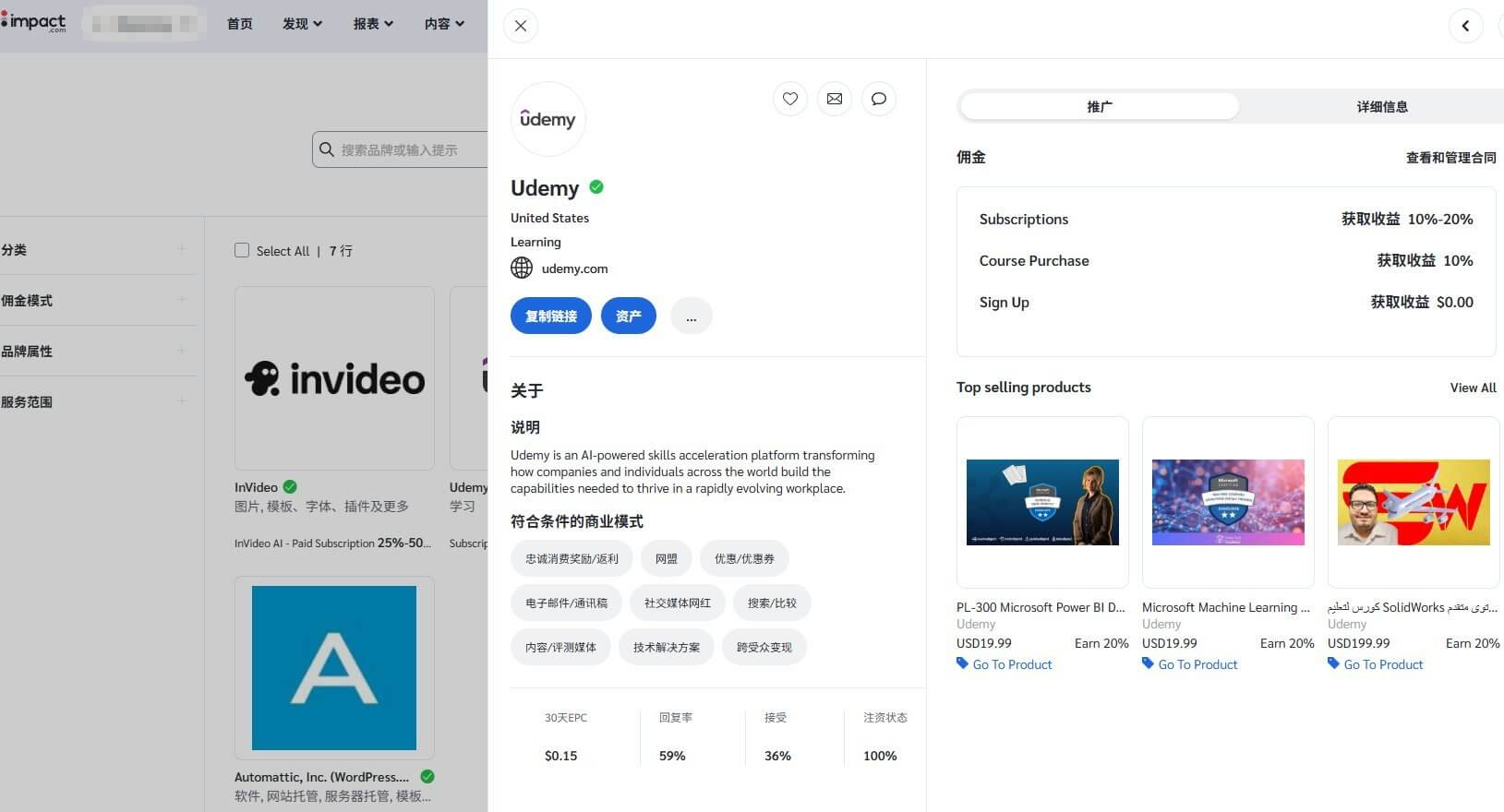Image resolution: width=1504 pixels, height=812 pixels.
Task: Click the 回复率 59% value
Action: click(672, 756)
